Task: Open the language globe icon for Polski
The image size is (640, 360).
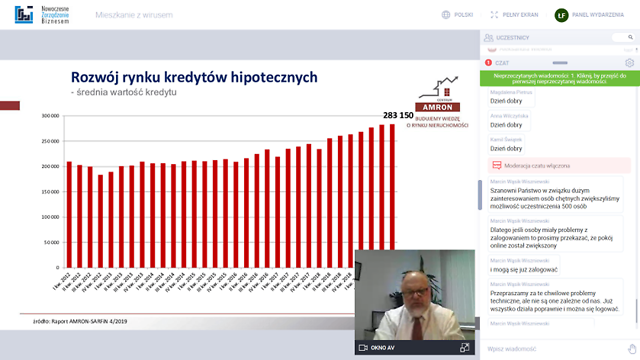Action: (446, 15)
